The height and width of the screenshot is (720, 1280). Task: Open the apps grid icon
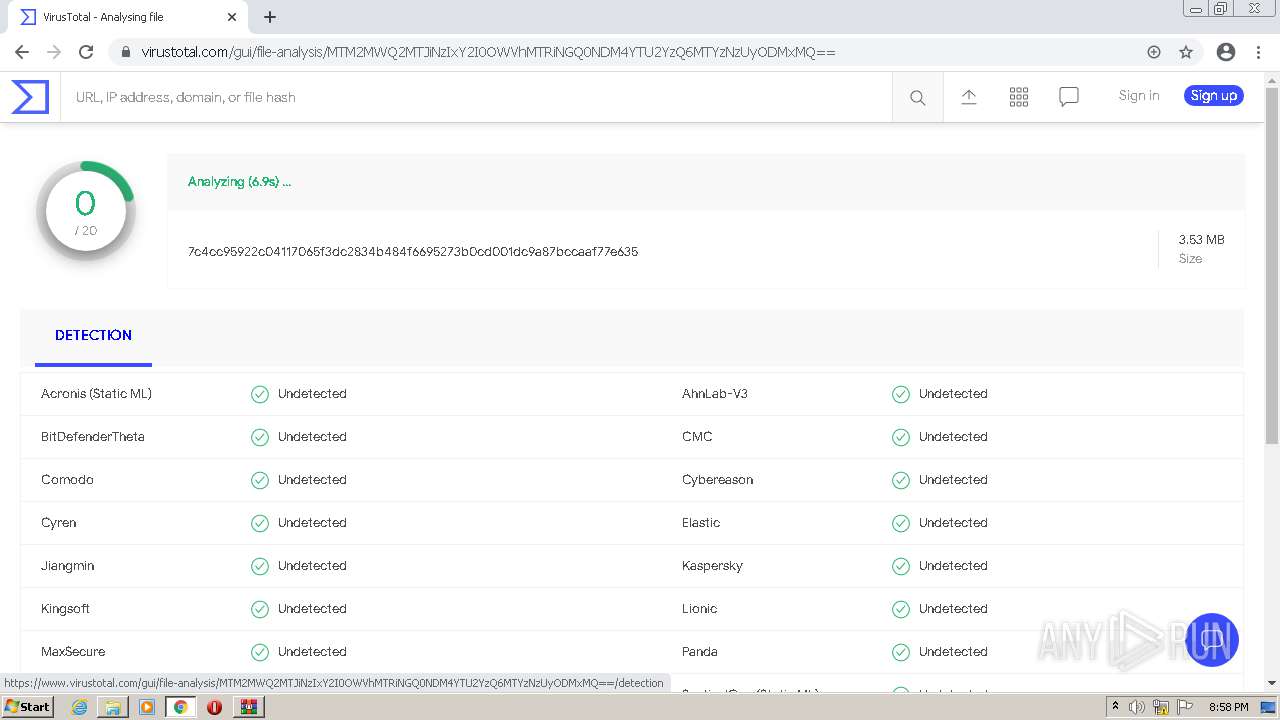1019,97
